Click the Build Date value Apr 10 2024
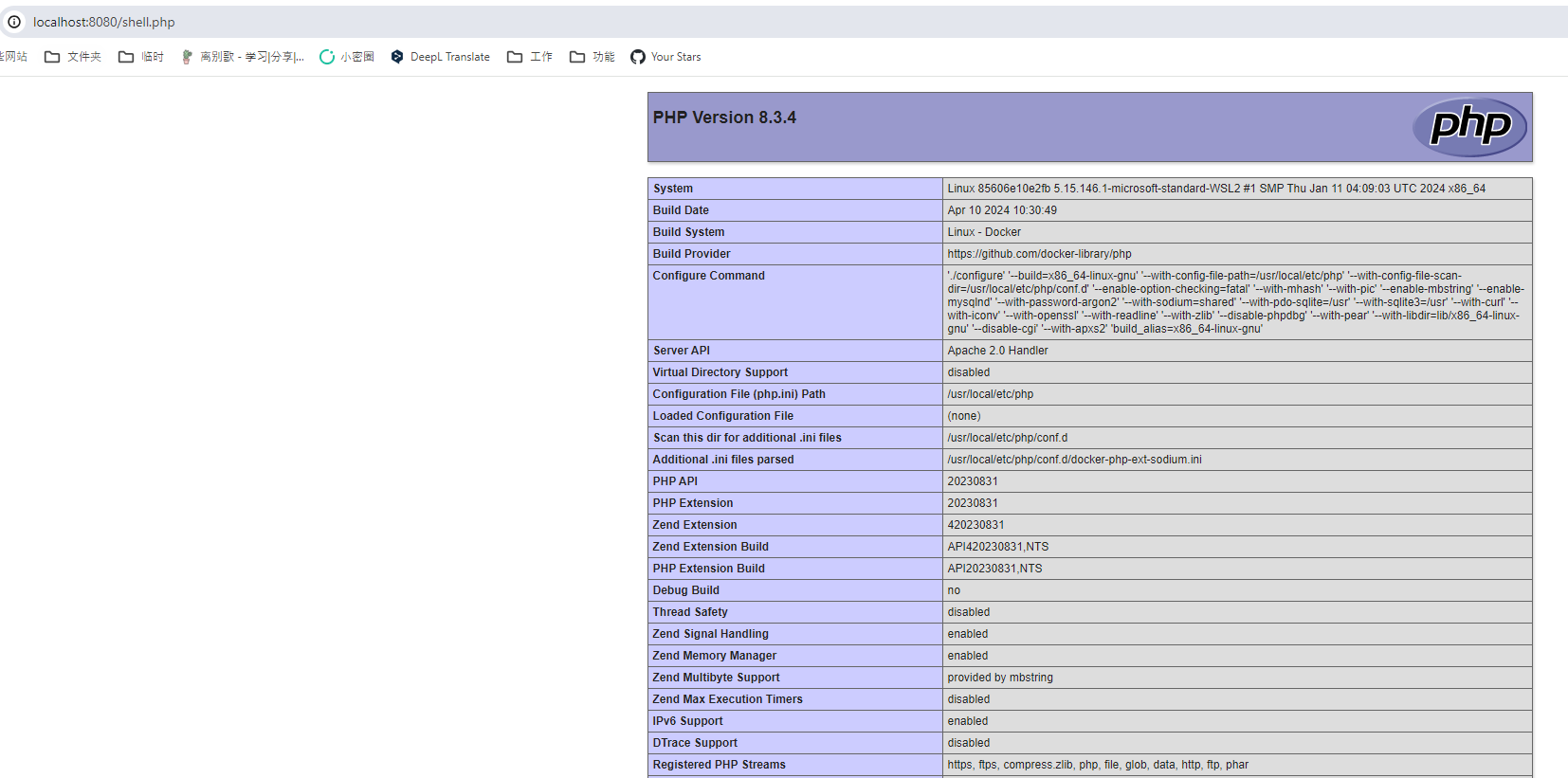This screenshot has height=778, width=1568. (1001, 210)
